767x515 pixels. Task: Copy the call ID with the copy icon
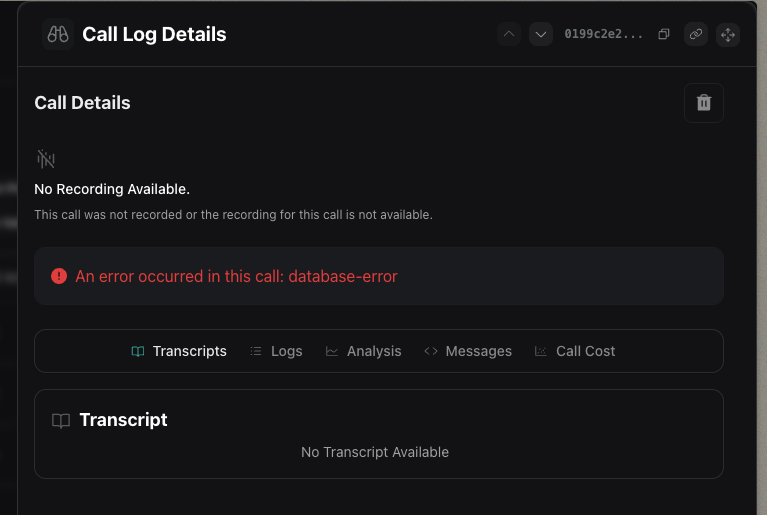[664, 34]
